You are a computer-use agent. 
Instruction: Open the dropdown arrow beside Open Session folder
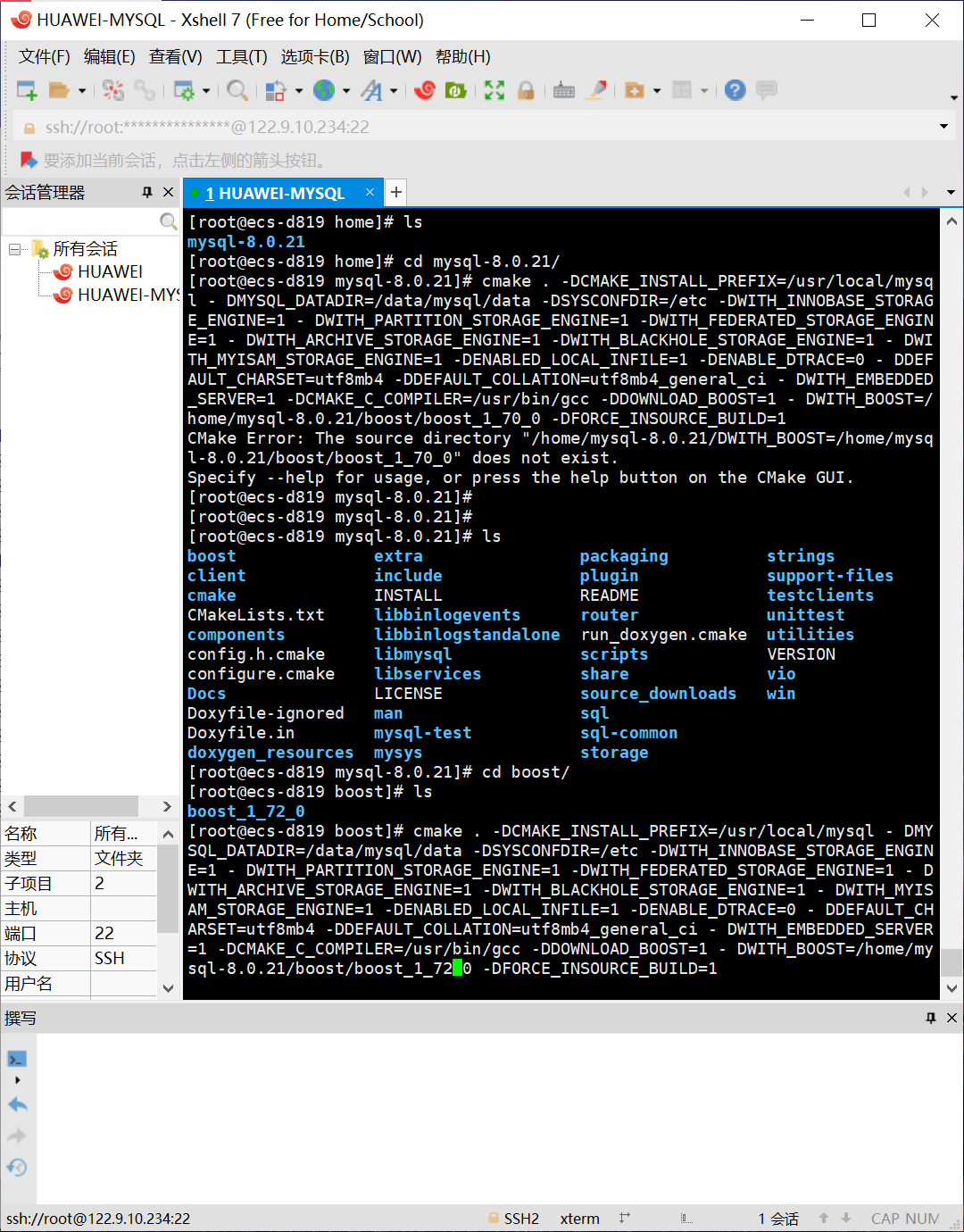(x=81, y=90)
